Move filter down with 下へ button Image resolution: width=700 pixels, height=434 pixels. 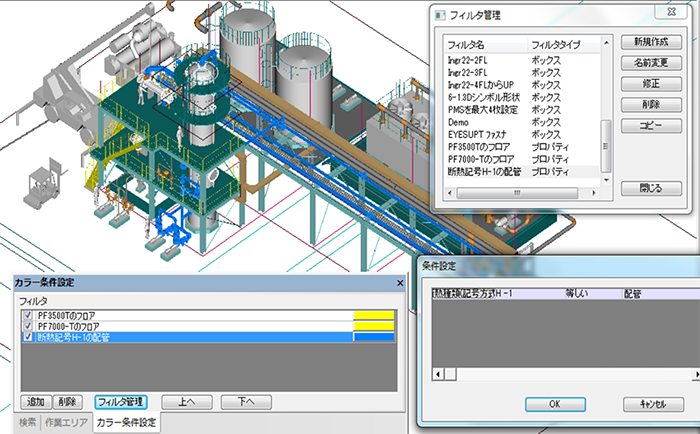246,401
